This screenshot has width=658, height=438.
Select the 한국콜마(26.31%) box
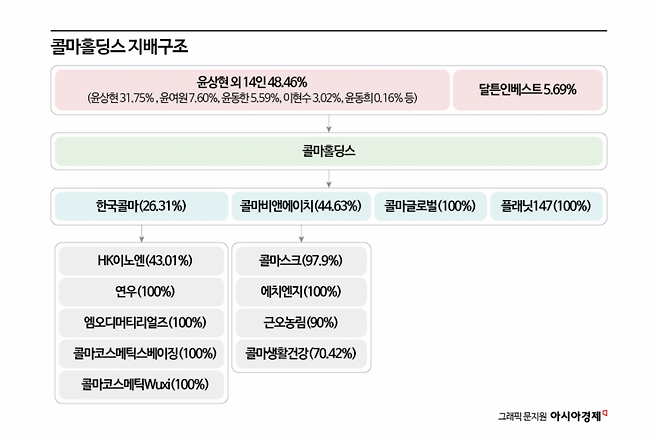141,207
